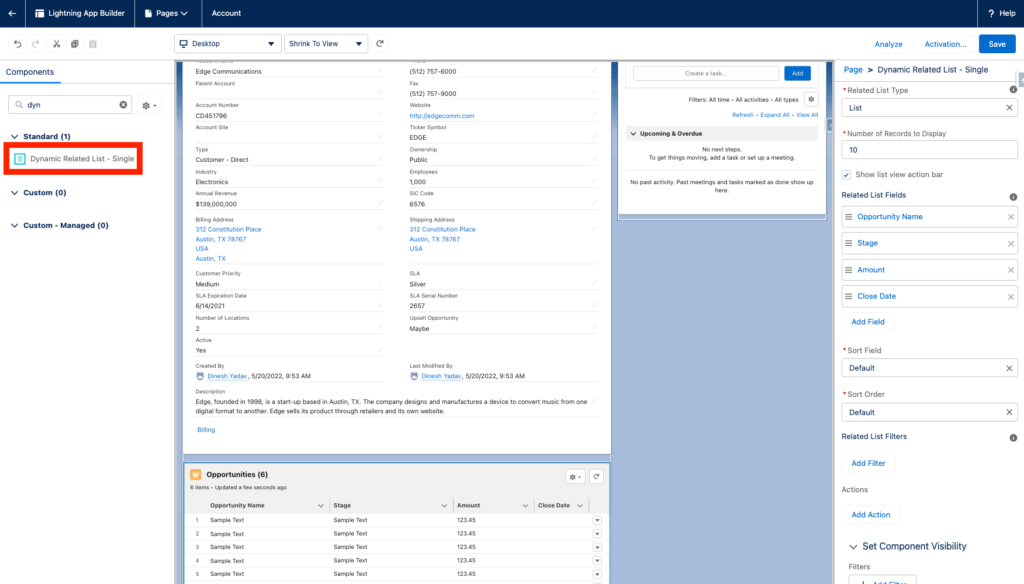Open the edgecomm.com website link

point(442,116)
